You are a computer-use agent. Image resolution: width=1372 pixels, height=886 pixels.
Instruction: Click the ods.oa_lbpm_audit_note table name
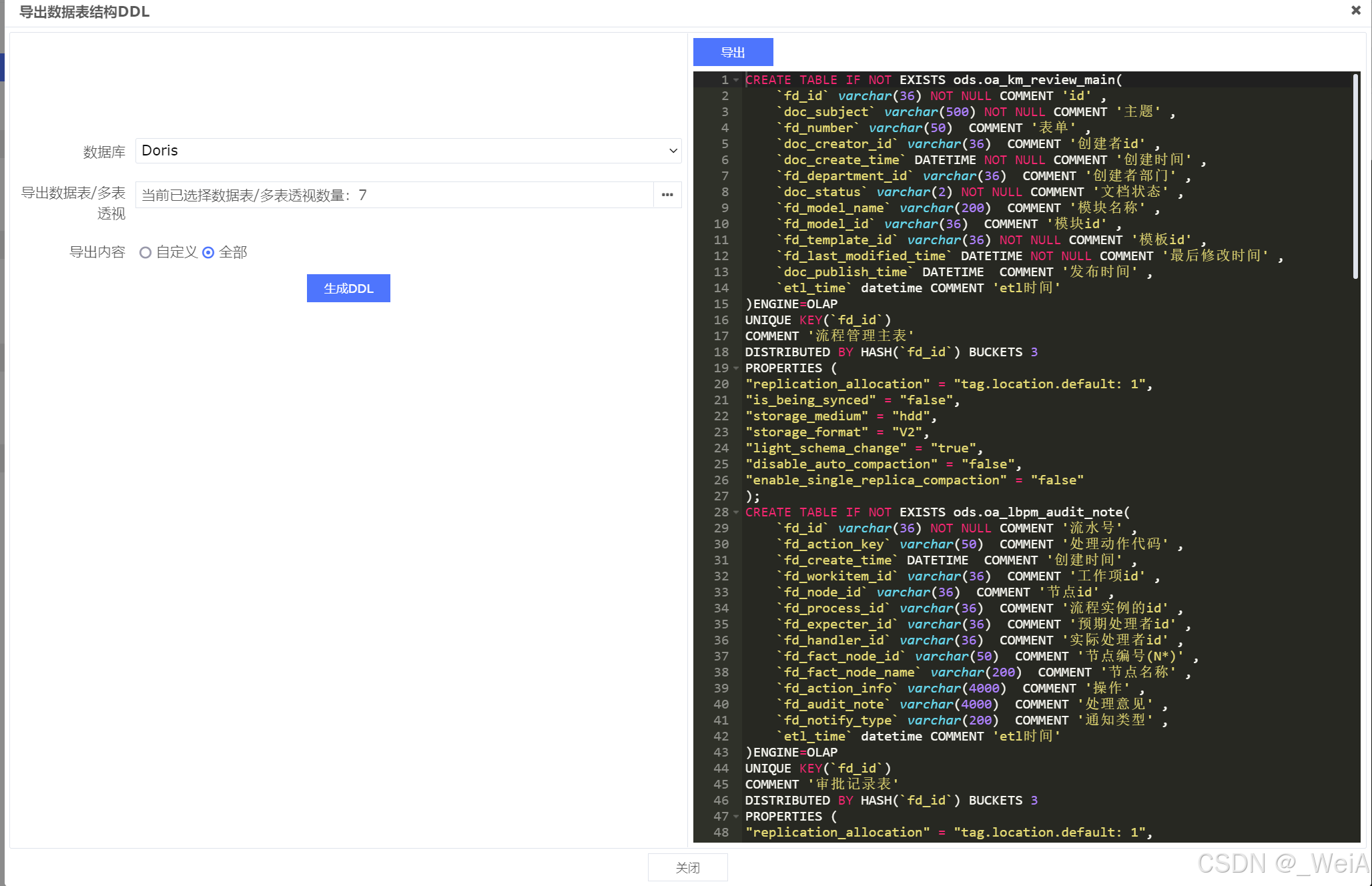coord(1038,512)
